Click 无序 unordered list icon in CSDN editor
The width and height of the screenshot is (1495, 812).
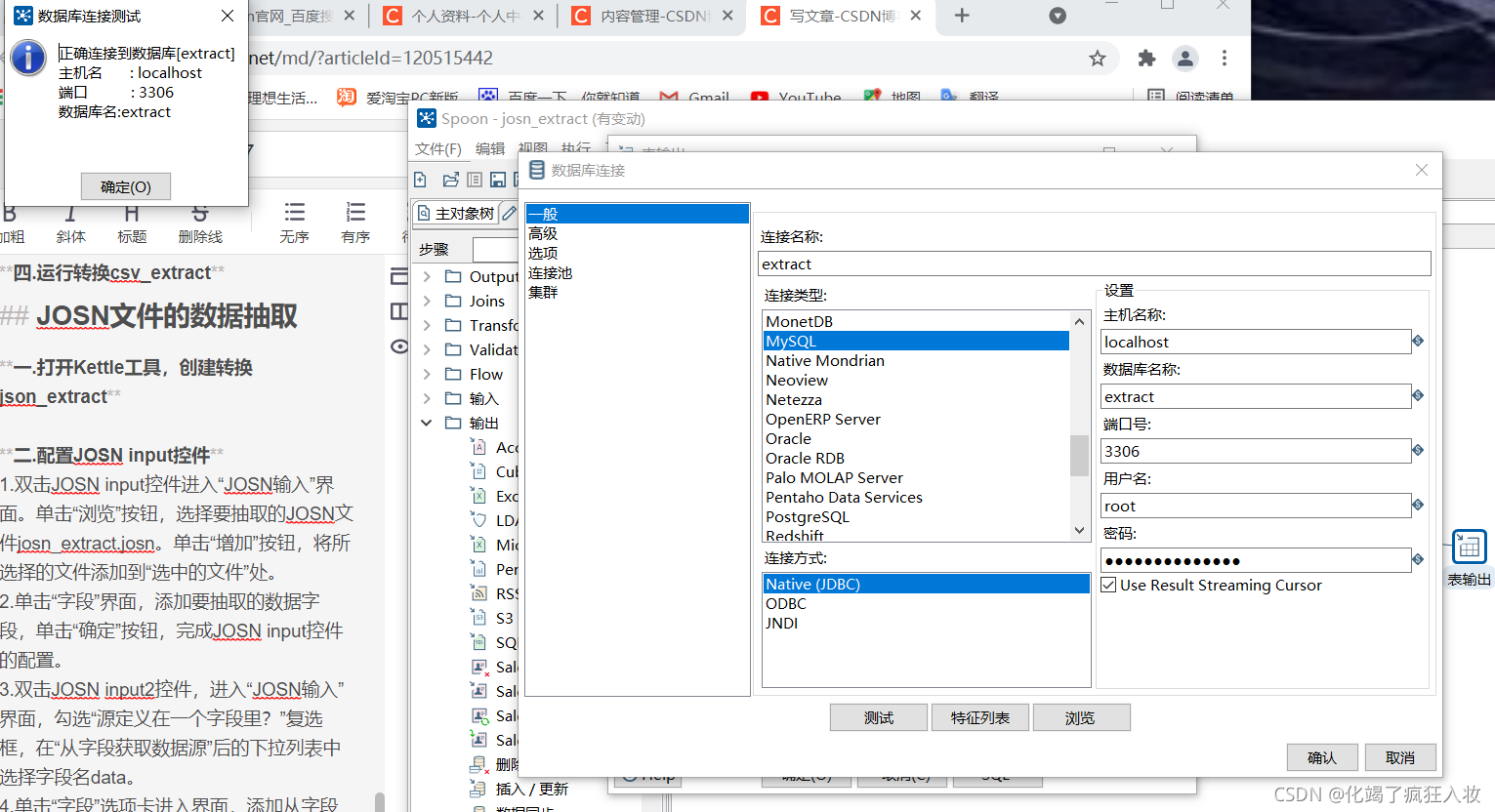coord(294,213)
